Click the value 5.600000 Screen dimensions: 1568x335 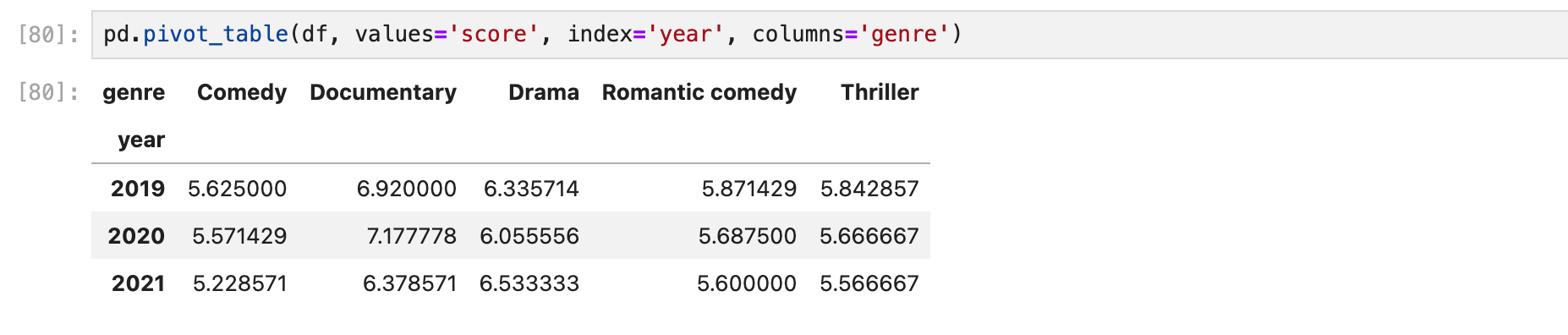747,283
